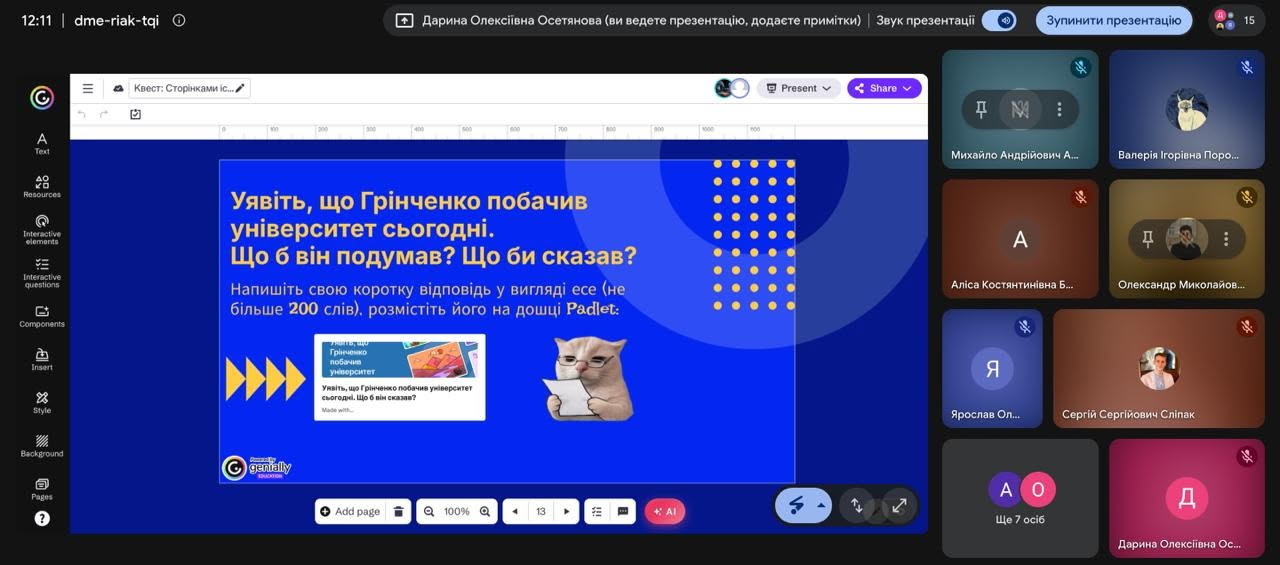Click muted mic icon on Дарина Олексіївна tile
The height and width of the screenshot is (565, 1280).
(1246, 456)
